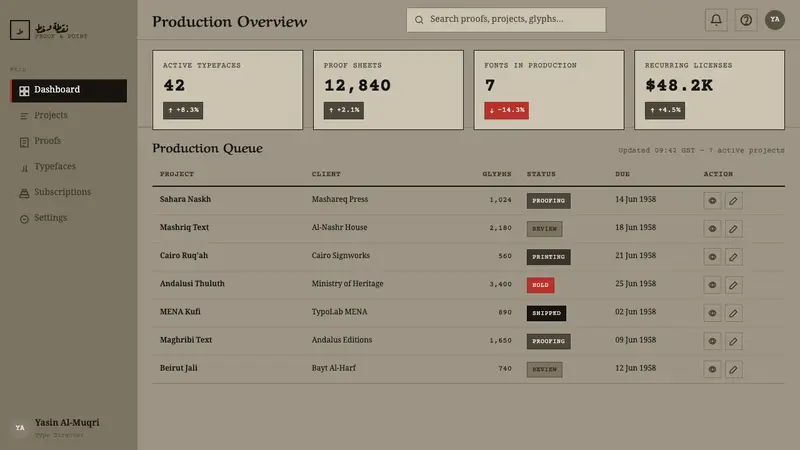Open Subscriptions in the sidebar
The height and width of the screenshot is (450, 800).
[x=69, y=192]
